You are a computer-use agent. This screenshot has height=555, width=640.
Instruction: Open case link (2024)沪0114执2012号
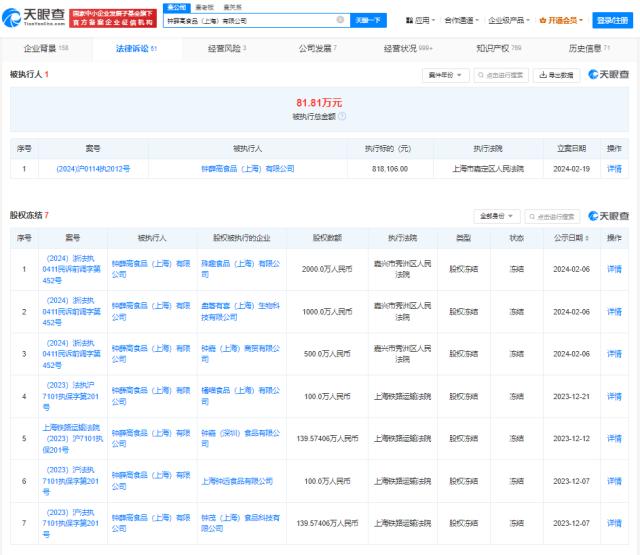point(93,169)
